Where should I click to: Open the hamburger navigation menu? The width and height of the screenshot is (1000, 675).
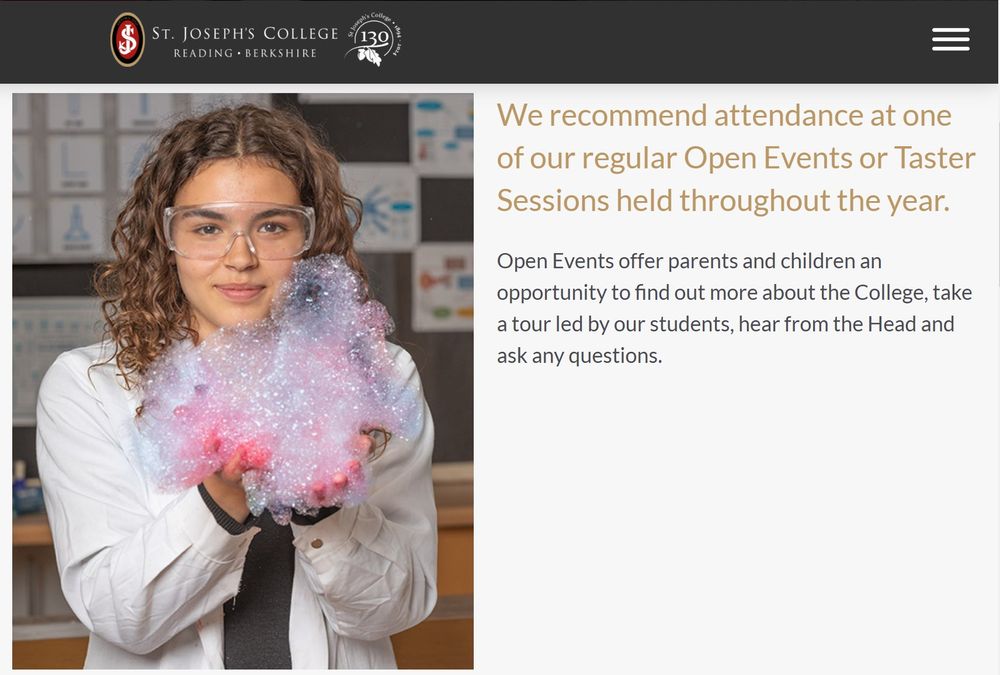pyautogui.click(x=950, y=39)
